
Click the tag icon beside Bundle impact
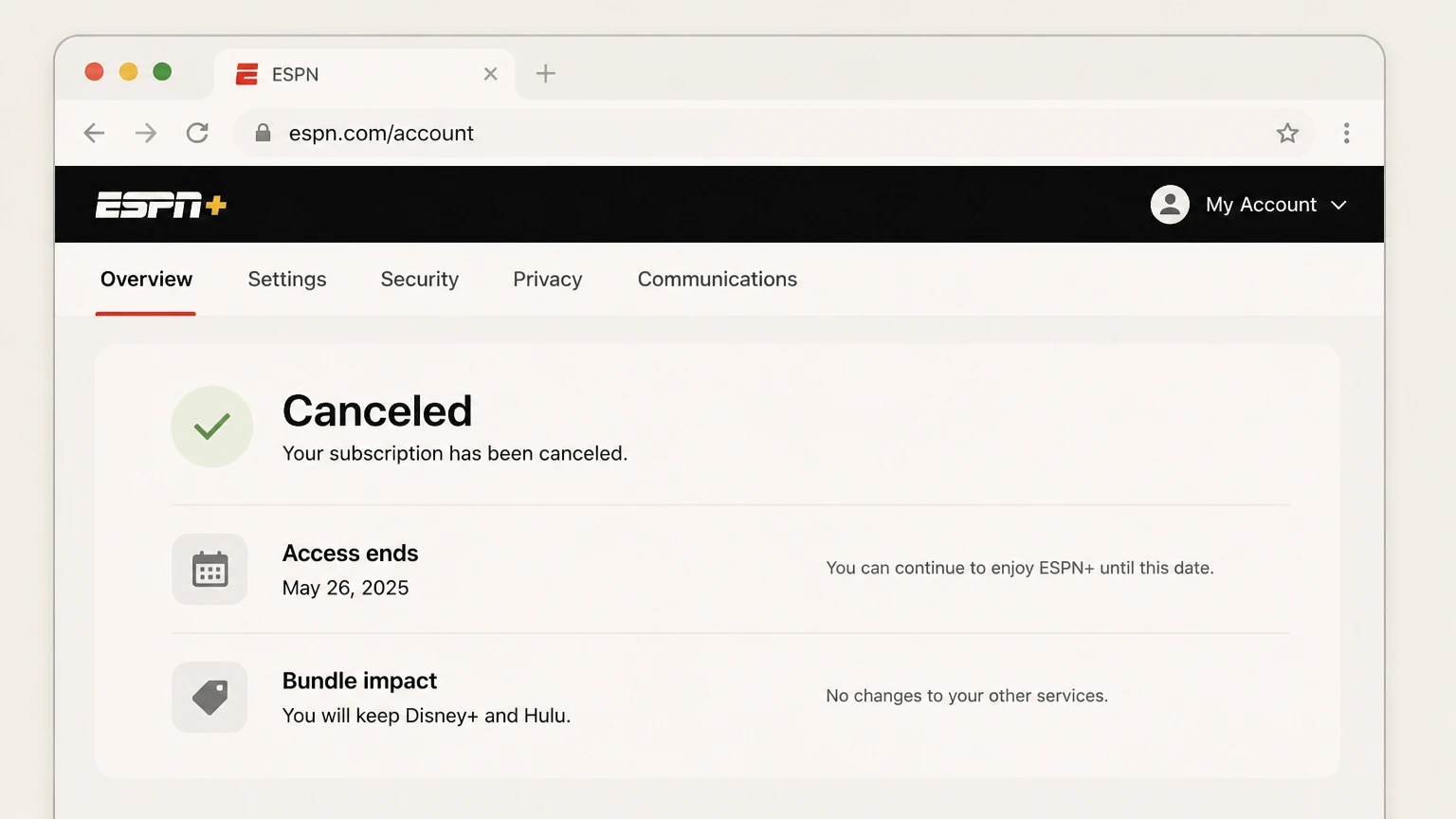click(x=209, y=697)
